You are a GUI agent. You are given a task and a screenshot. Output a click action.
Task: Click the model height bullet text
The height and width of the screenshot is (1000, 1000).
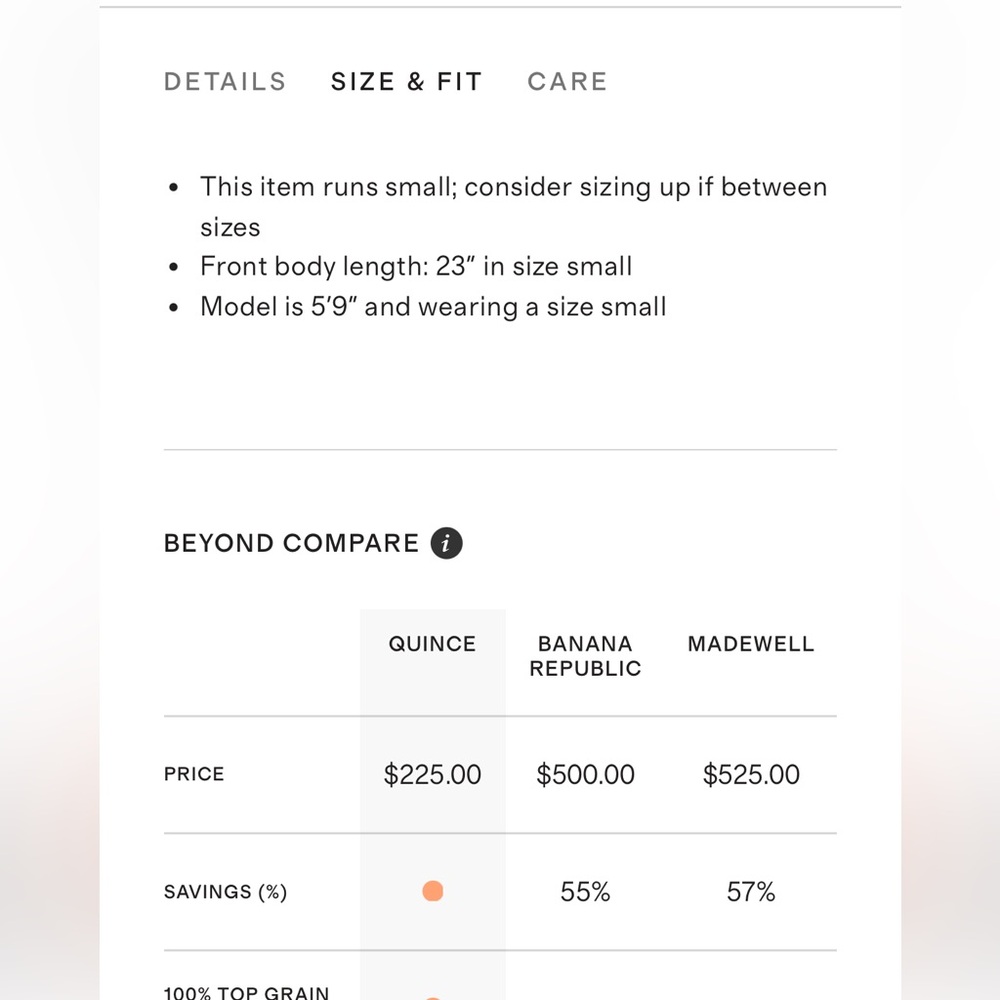[x=433, y=307]
